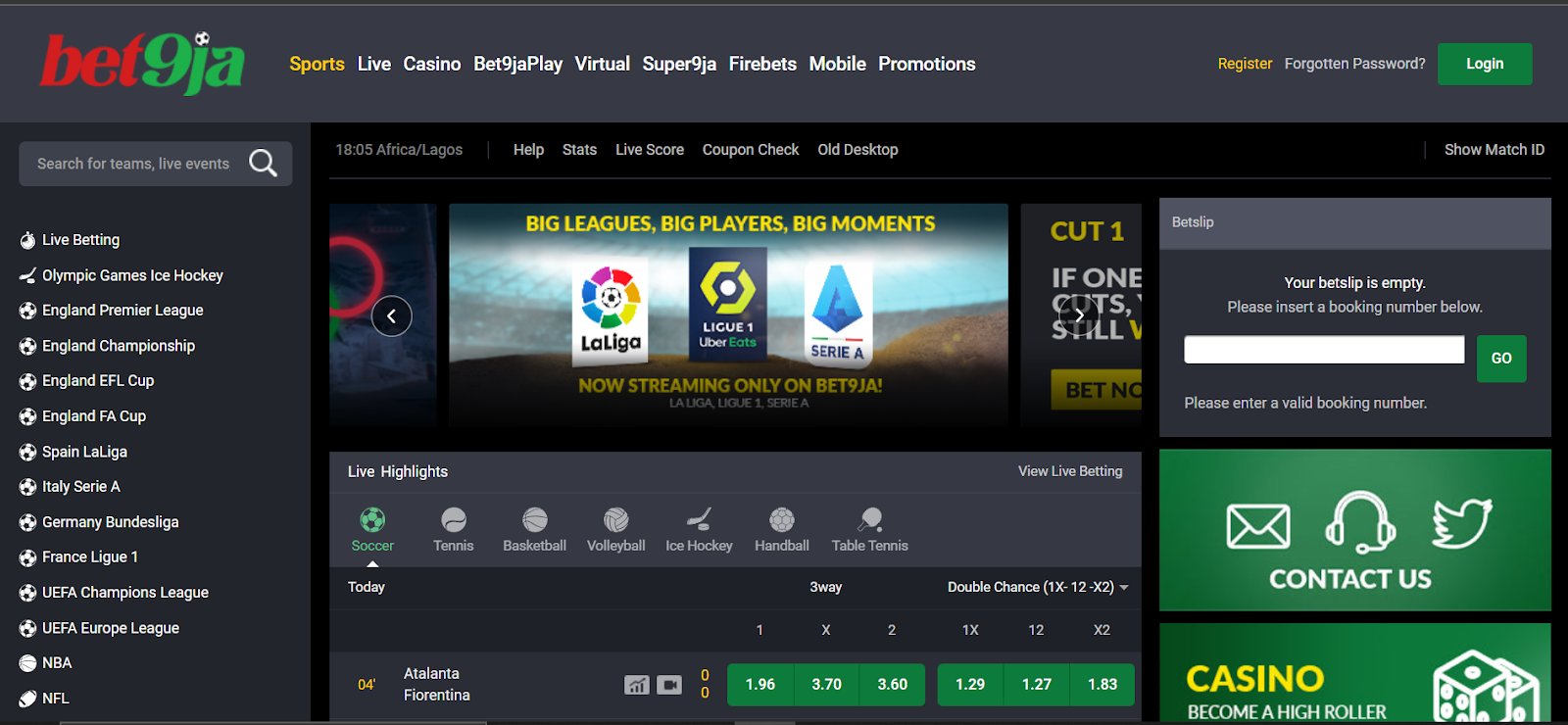Open the Mobile menu
The image size is (1568, 725).
[837, 64]
